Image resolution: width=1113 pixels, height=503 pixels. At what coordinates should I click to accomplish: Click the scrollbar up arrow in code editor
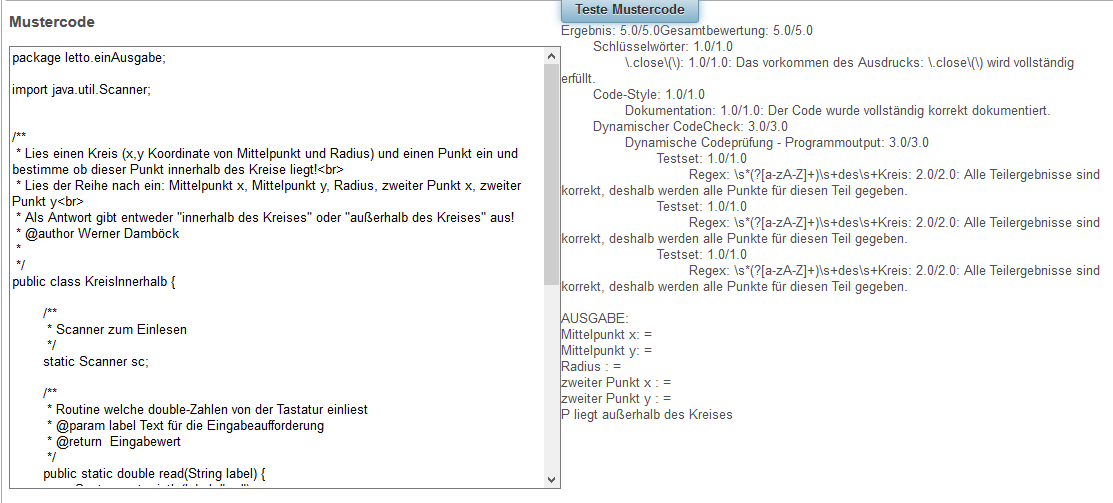point(552,54)
